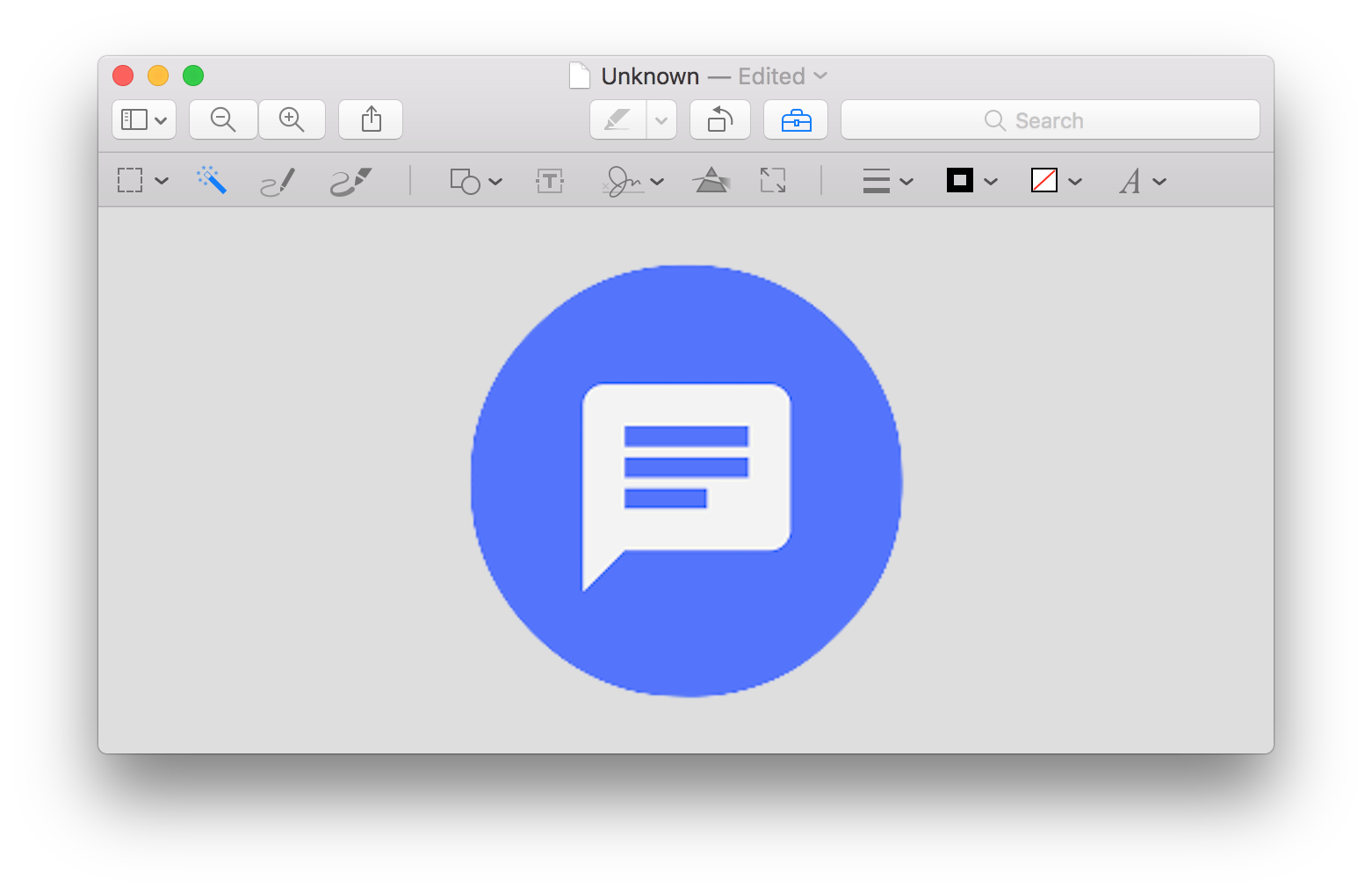
Task: Open the Shape Style line-thickness menu
Action: coord(888,181)
